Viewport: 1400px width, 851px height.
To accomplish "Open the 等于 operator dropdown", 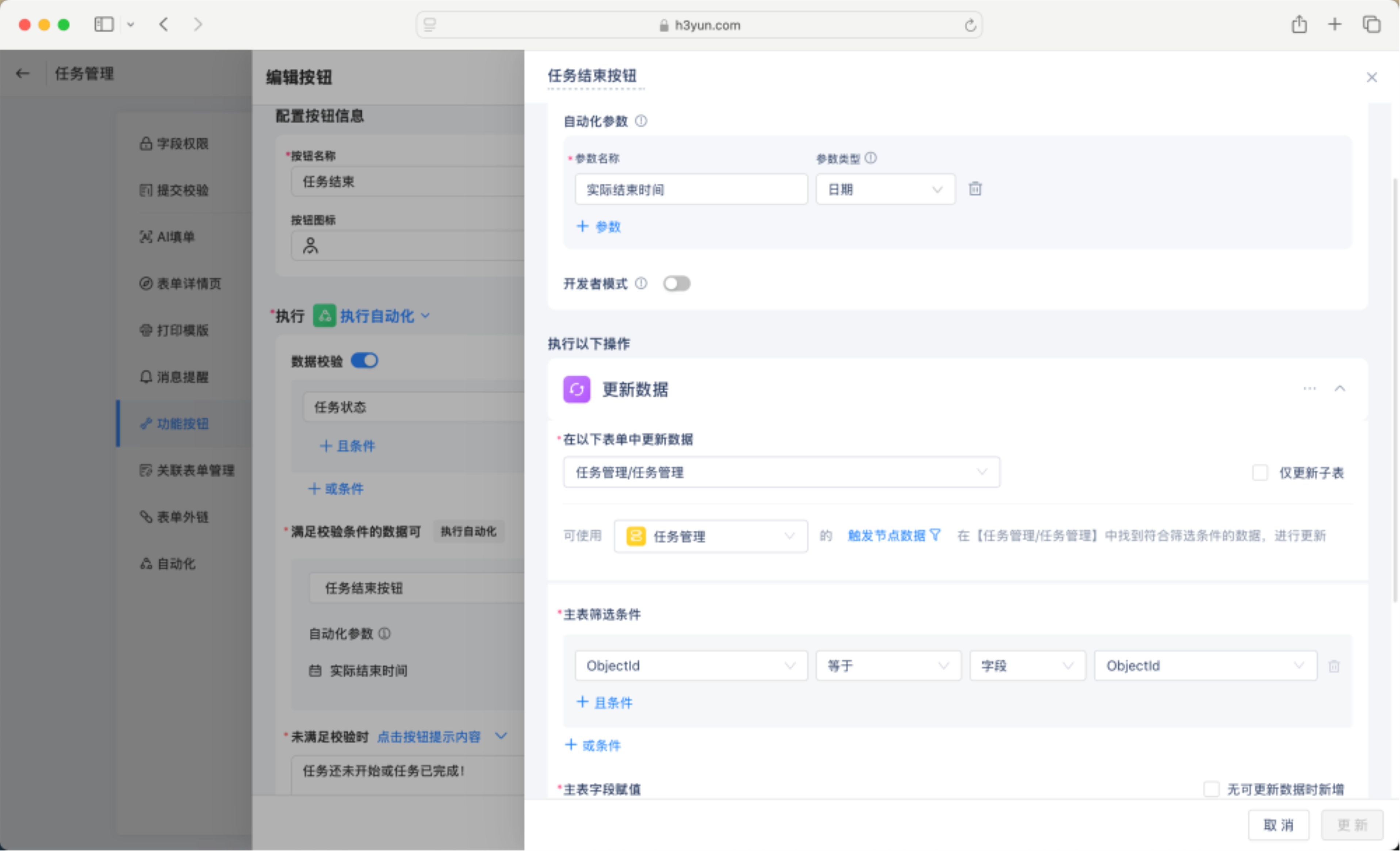I will coord(887,666).
